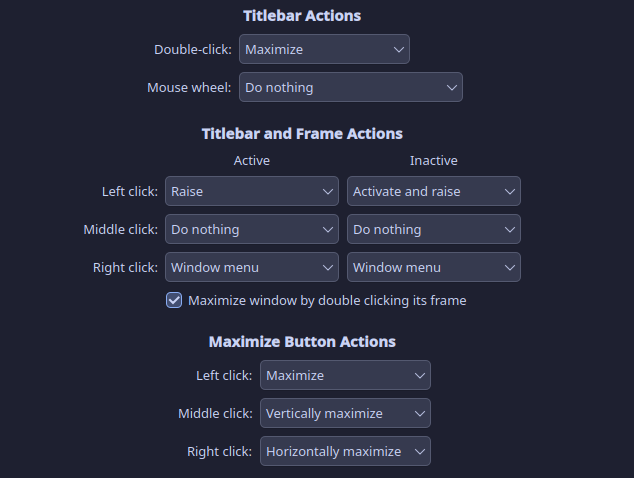Click the Double-click field label
This screenshot has width=634, height=478.
[193, 49]
